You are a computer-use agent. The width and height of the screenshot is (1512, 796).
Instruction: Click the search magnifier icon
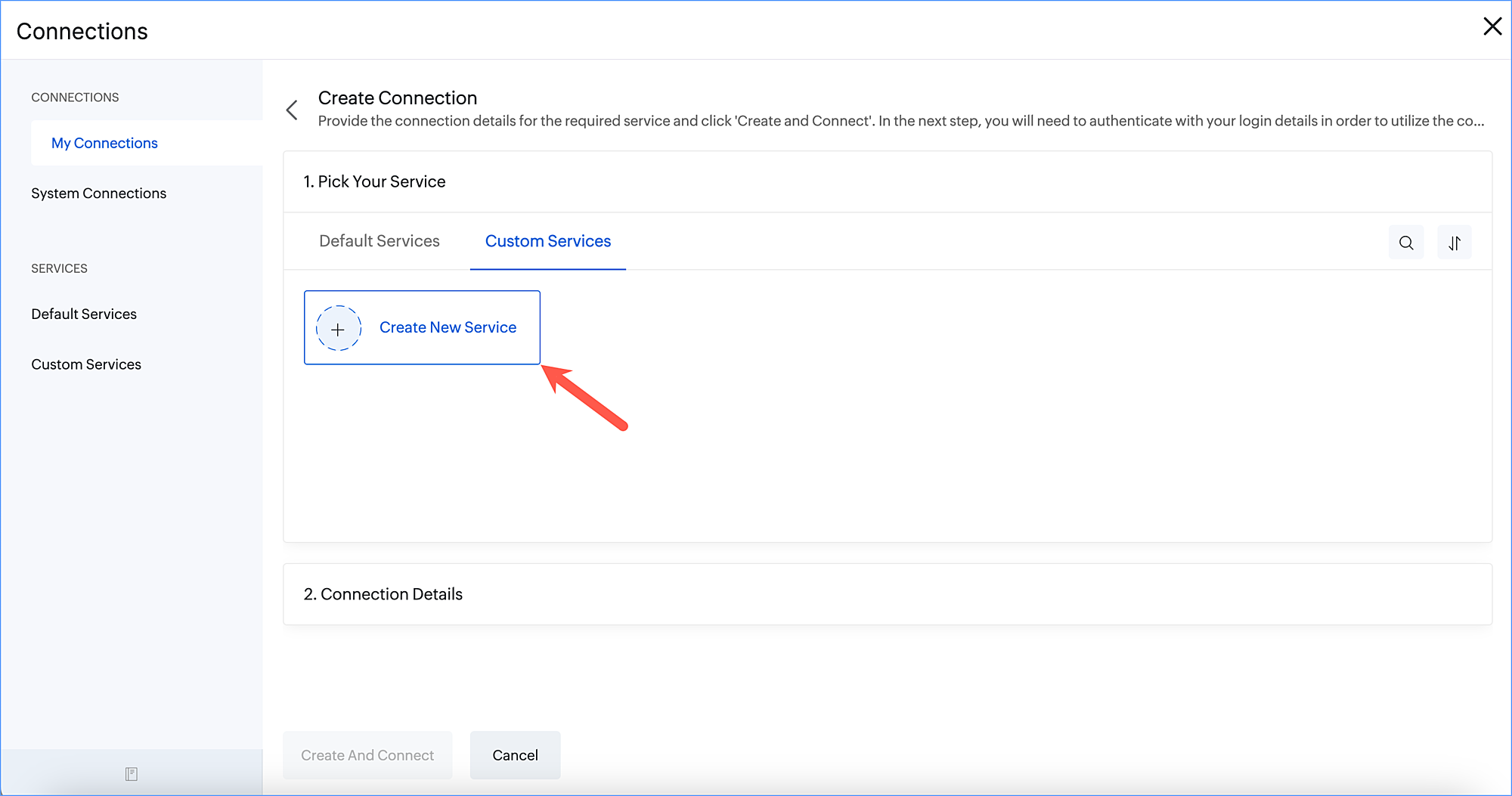point(1405,243)
